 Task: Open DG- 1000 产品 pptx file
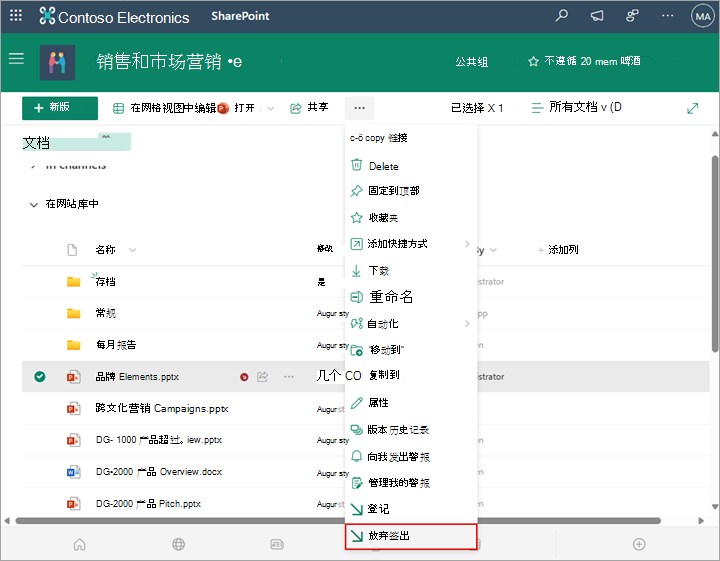click(158, 440)
